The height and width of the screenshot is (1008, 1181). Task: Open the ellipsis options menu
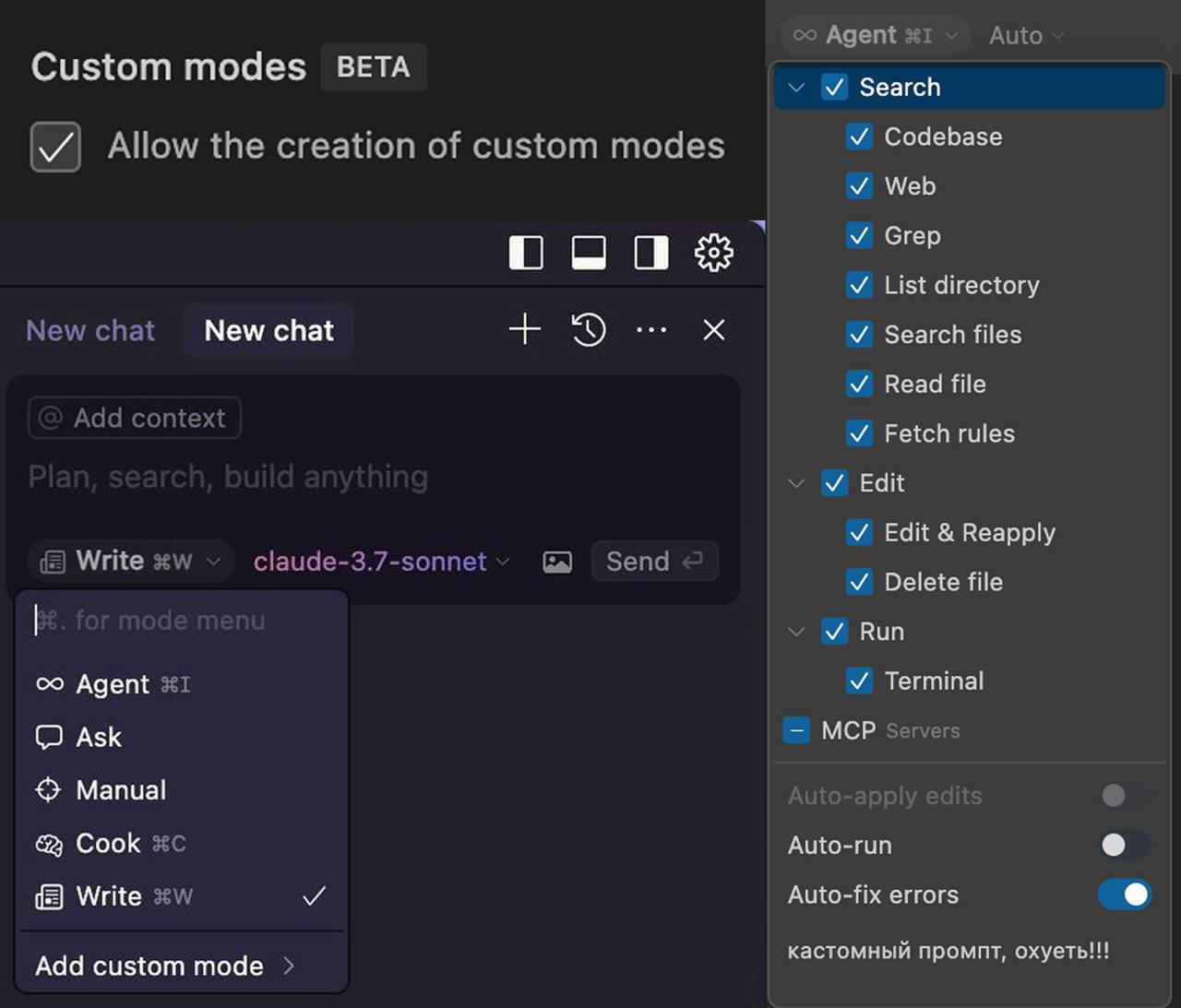651,329
